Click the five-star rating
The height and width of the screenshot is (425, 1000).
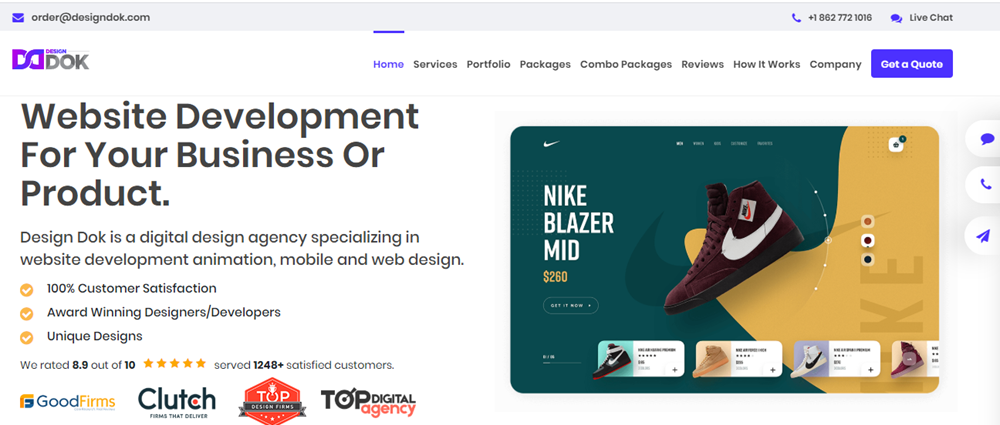[x=175, y=364]
